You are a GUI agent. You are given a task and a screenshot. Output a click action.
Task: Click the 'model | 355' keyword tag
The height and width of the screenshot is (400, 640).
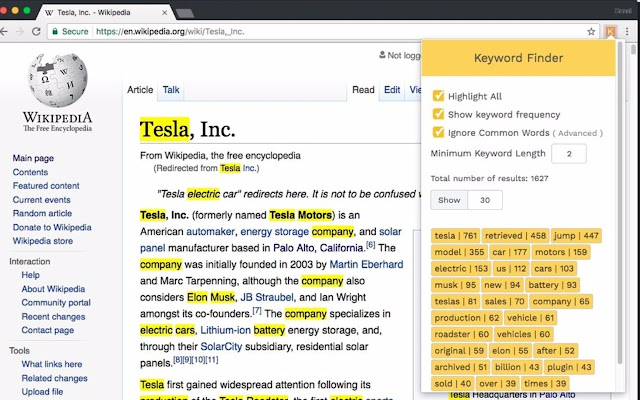point(459,252)
